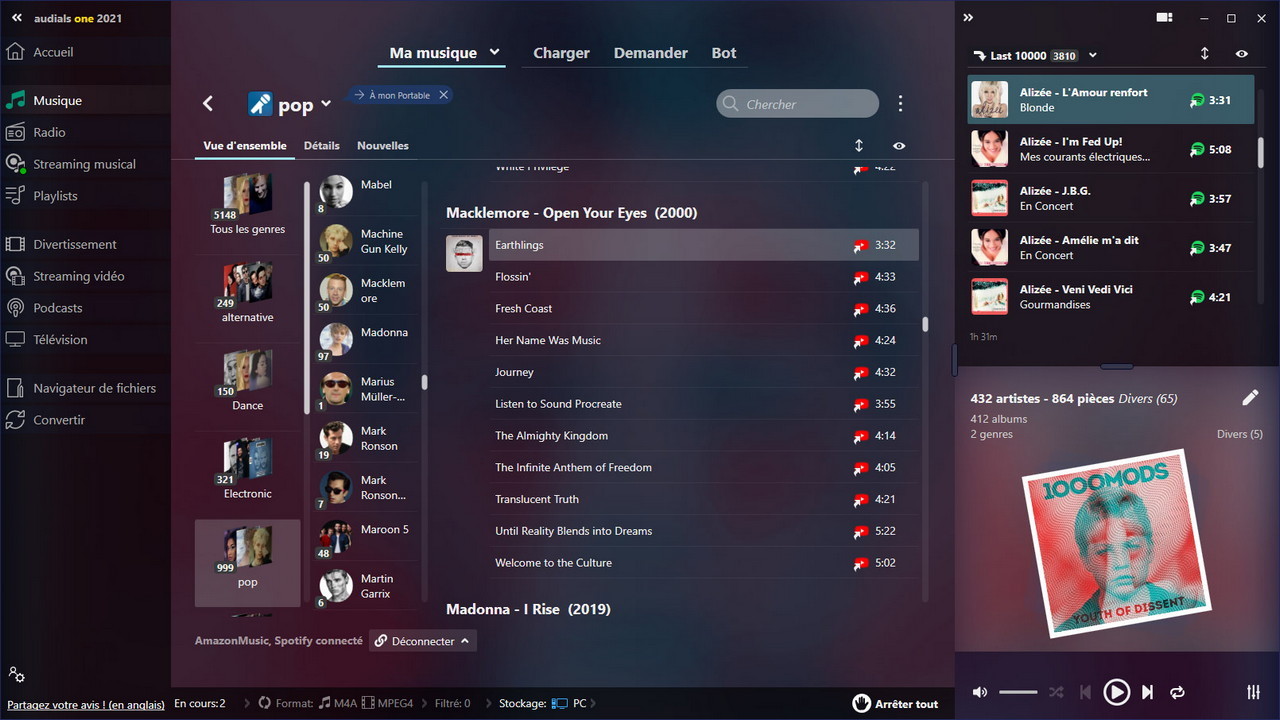Select Alizée - Veni Vedi Vici
This screenshot has width=1280, height=720.
tap(1110, 297)
